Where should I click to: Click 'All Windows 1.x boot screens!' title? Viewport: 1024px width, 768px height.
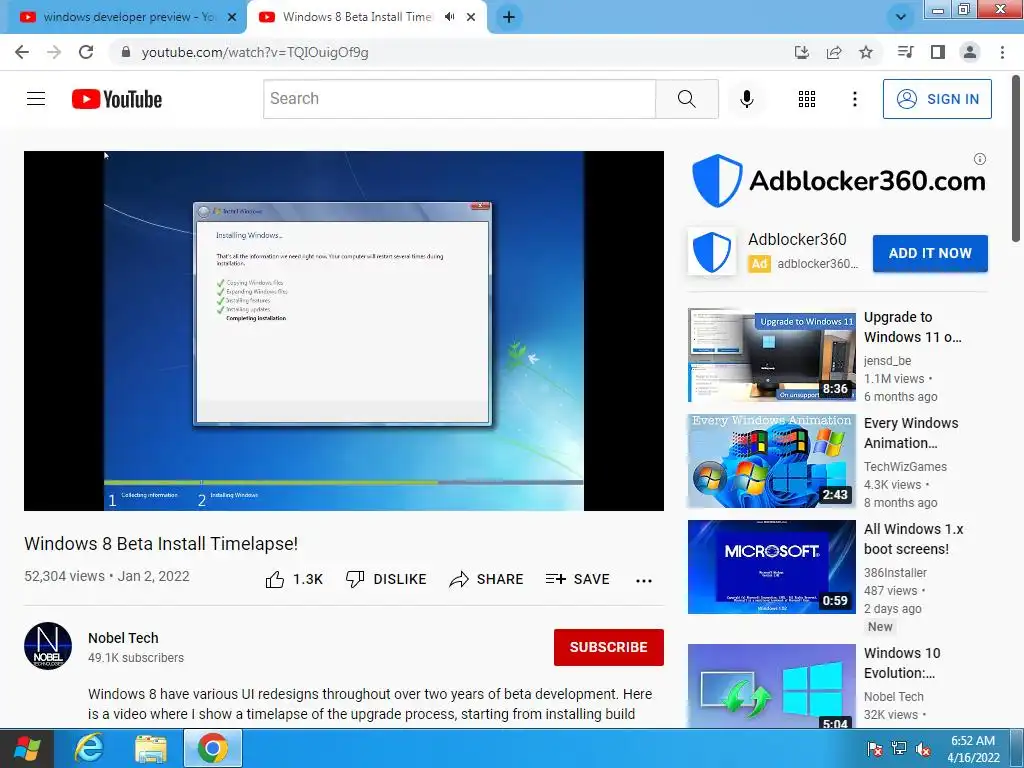914,539
